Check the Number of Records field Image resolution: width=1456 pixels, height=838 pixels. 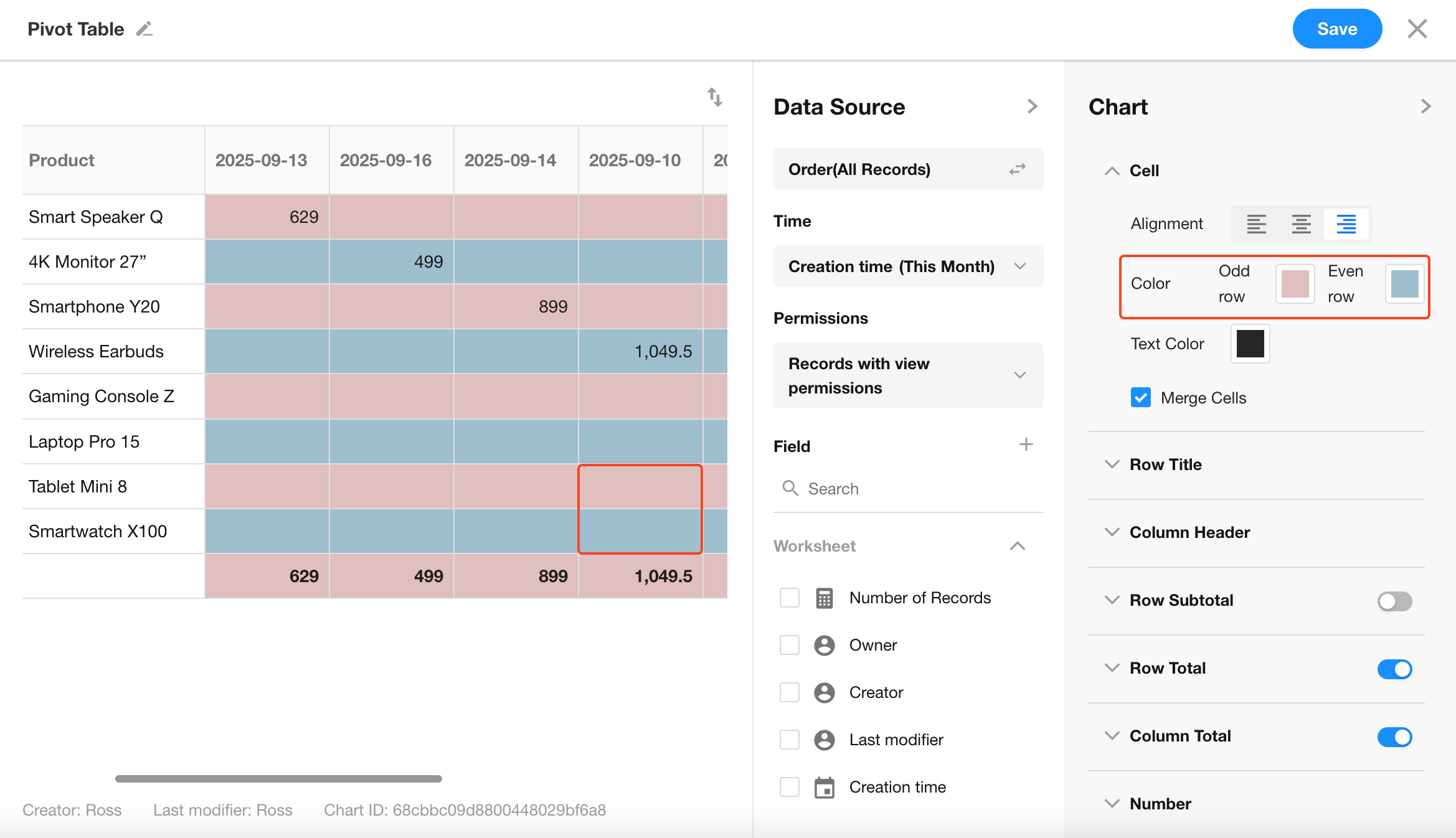(x=789, y=598)
